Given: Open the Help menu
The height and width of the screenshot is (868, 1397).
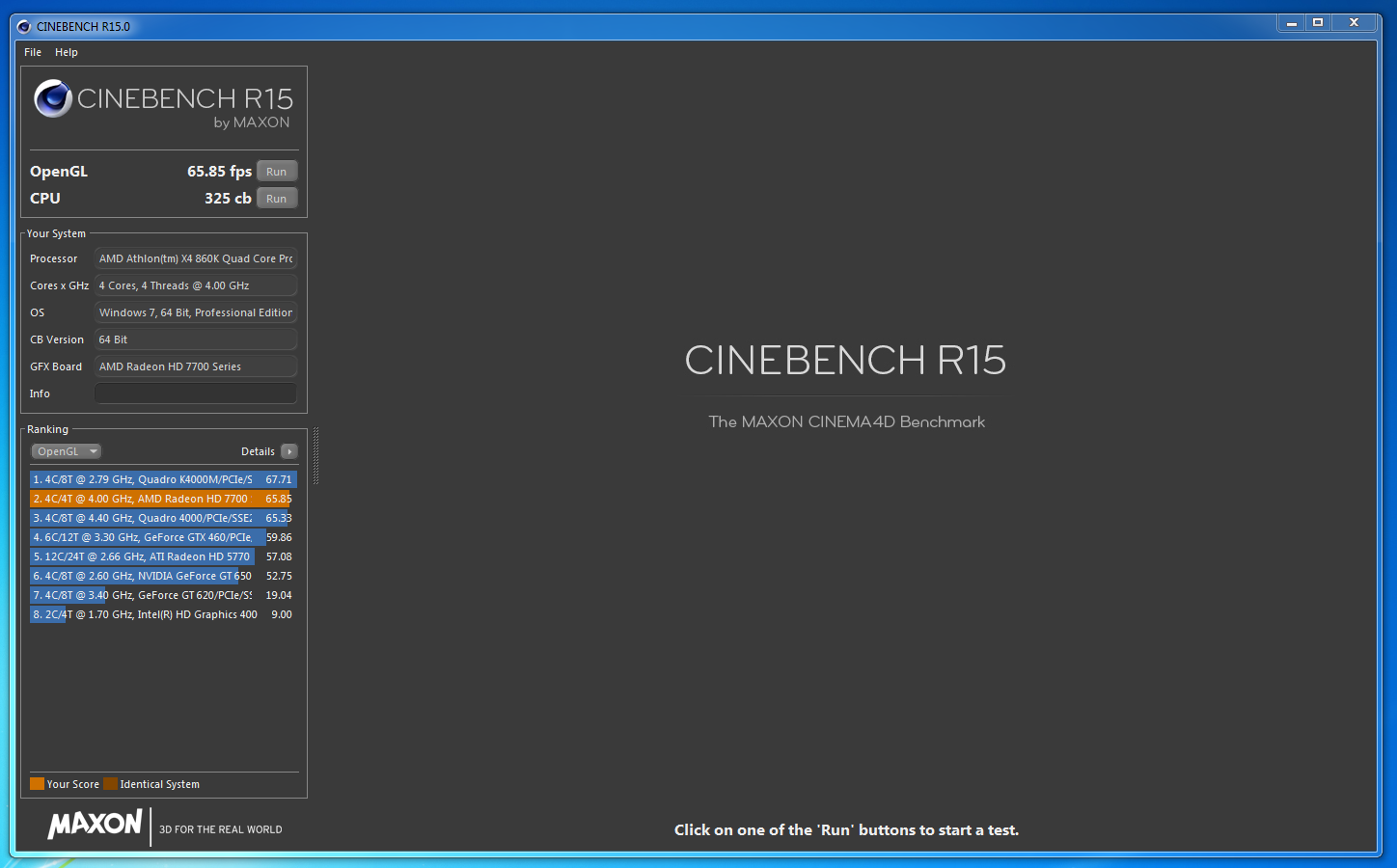Looking at the screenshot, I should (x=67, y=52).
